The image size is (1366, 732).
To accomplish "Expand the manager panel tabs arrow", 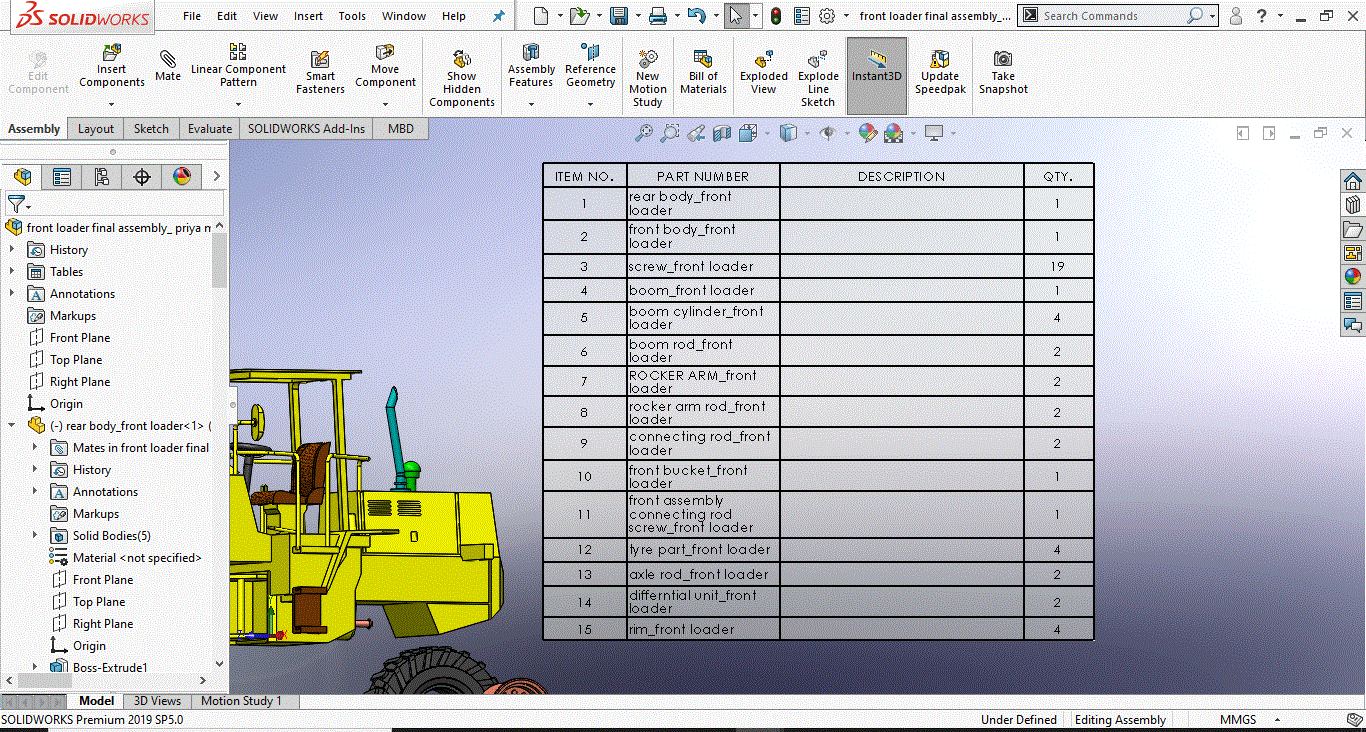I will point(216,177).
